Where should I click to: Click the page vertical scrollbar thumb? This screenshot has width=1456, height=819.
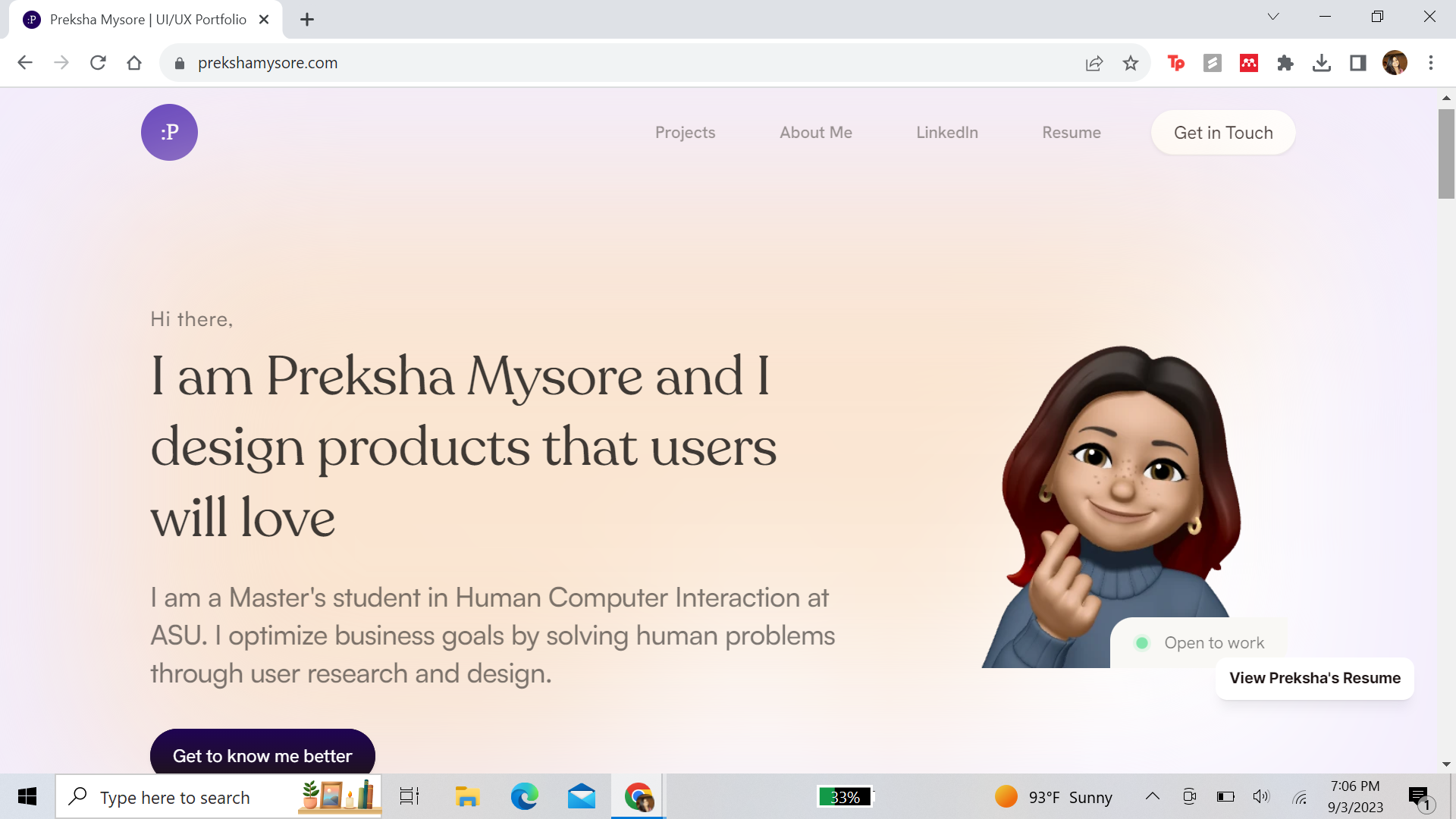point(1446,154)
